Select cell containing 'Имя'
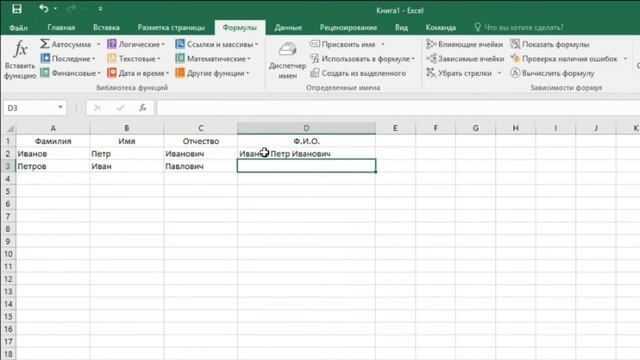Viewport: 640px width, 360px height. tap(127, 141)
